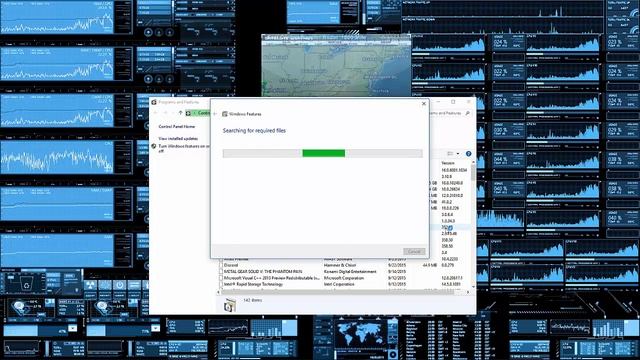Image resolution: width=640 pixels, height=360 pixels.
Task: Select METAL GEAR SOLID V: THE PHANTOM PAIN
Action: tap(344, 271)
